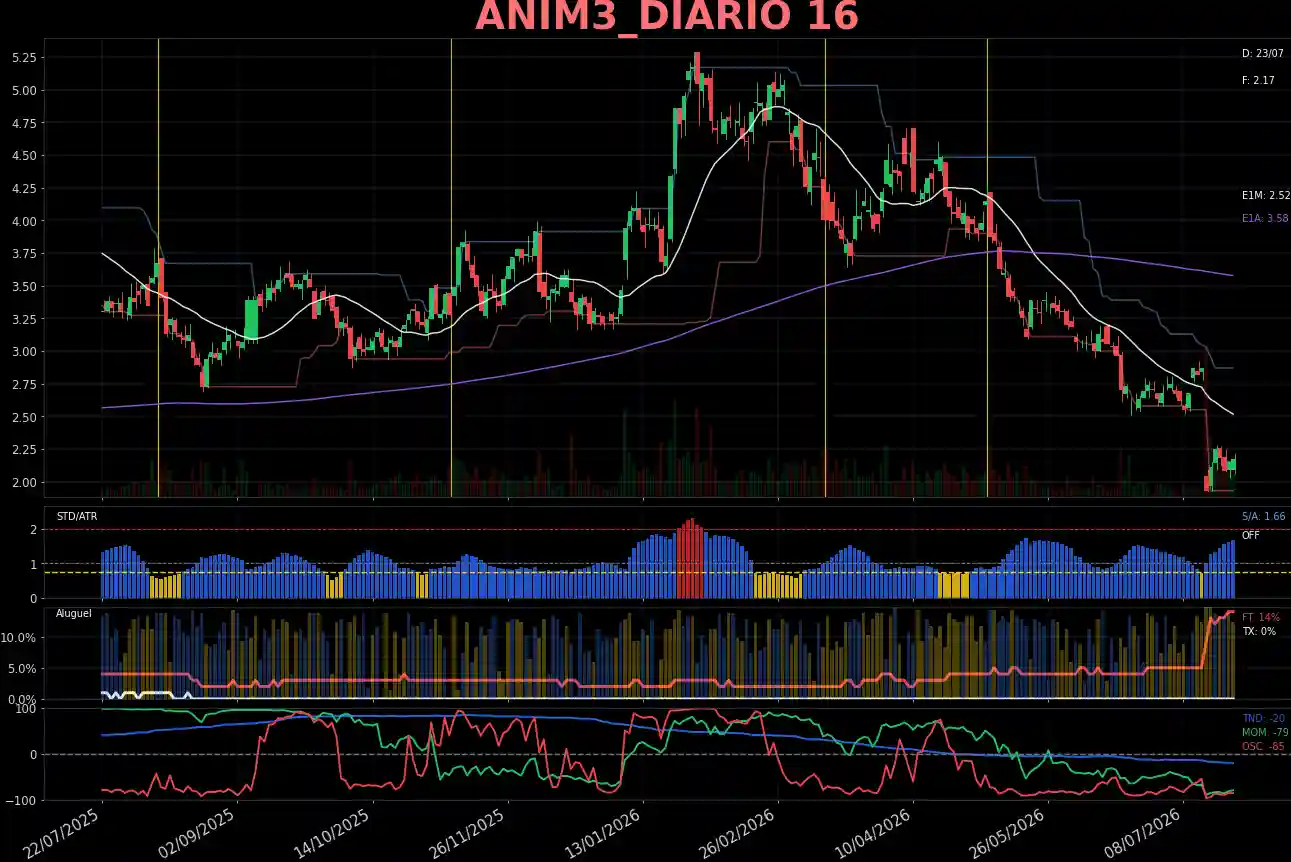Click the 13/01/2026 date axis label

[x=603, y=833]
